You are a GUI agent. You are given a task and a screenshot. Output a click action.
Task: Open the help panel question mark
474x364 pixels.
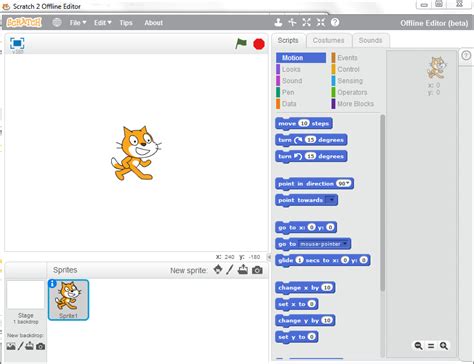pyautogui.click(x=466, y=55)
